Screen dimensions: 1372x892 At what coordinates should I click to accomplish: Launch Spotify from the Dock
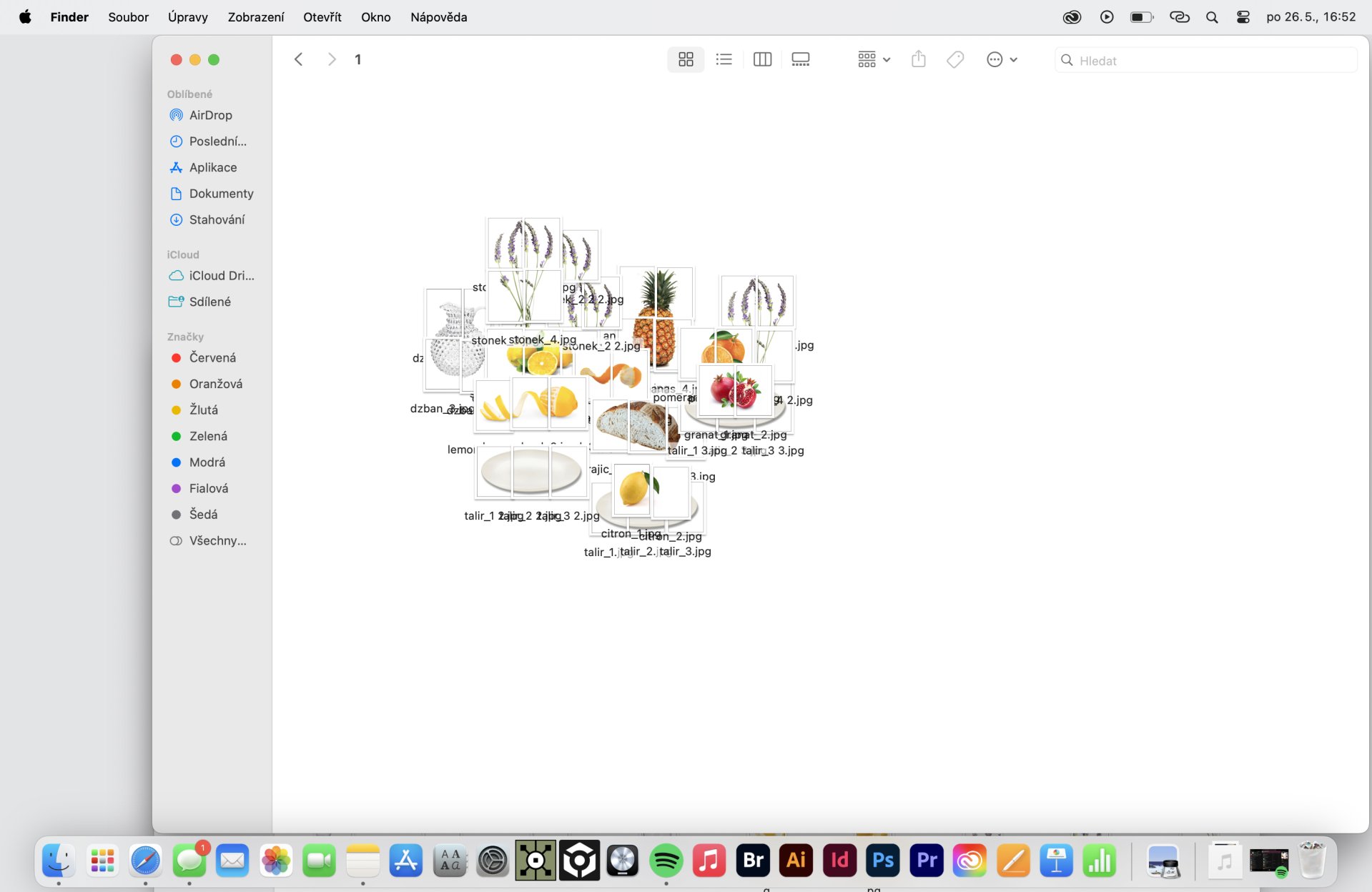coord(665,861)
